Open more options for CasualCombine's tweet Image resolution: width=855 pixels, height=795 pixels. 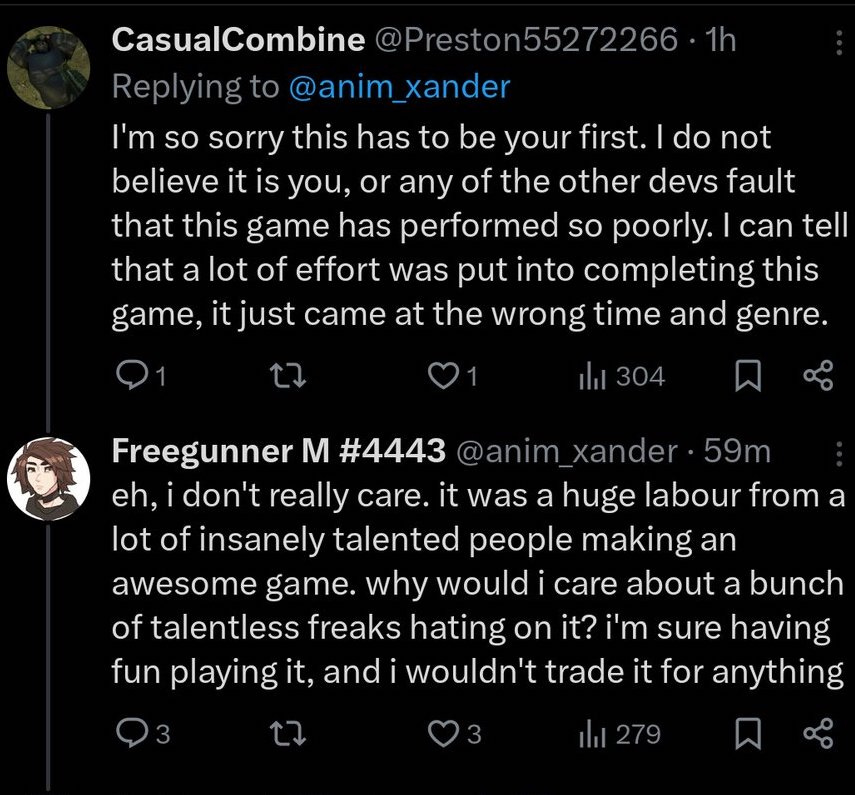pyautogui.click(x=838, y=41)
